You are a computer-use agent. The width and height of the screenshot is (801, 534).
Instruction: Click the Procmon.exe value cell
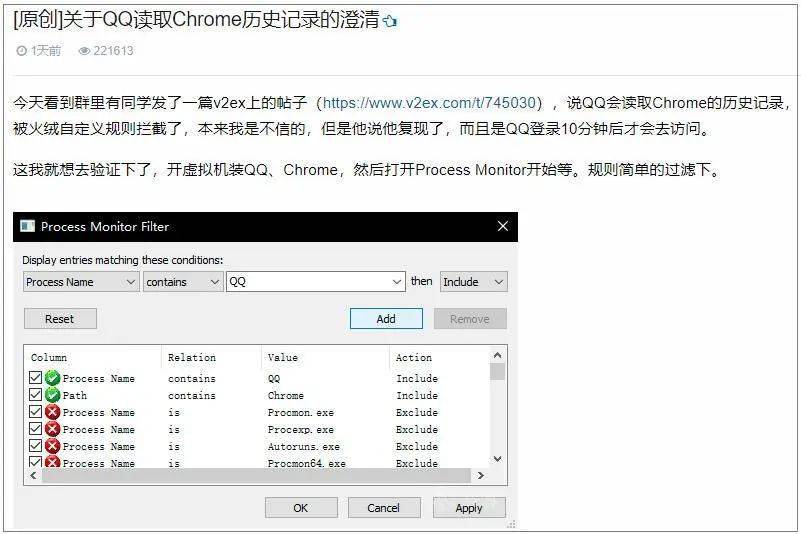click(300, 412)
